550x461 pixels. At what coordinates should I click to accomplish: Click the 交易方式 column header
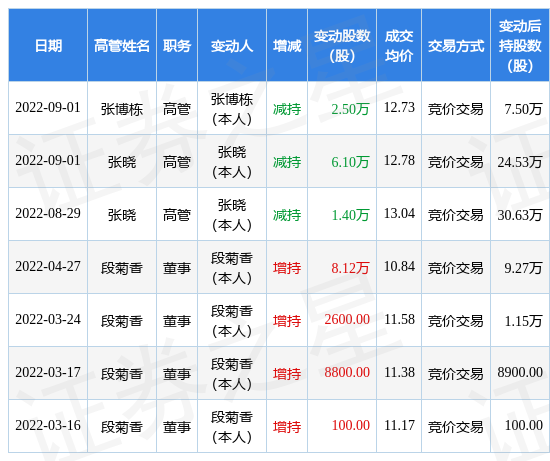click(x=456, y=46)
